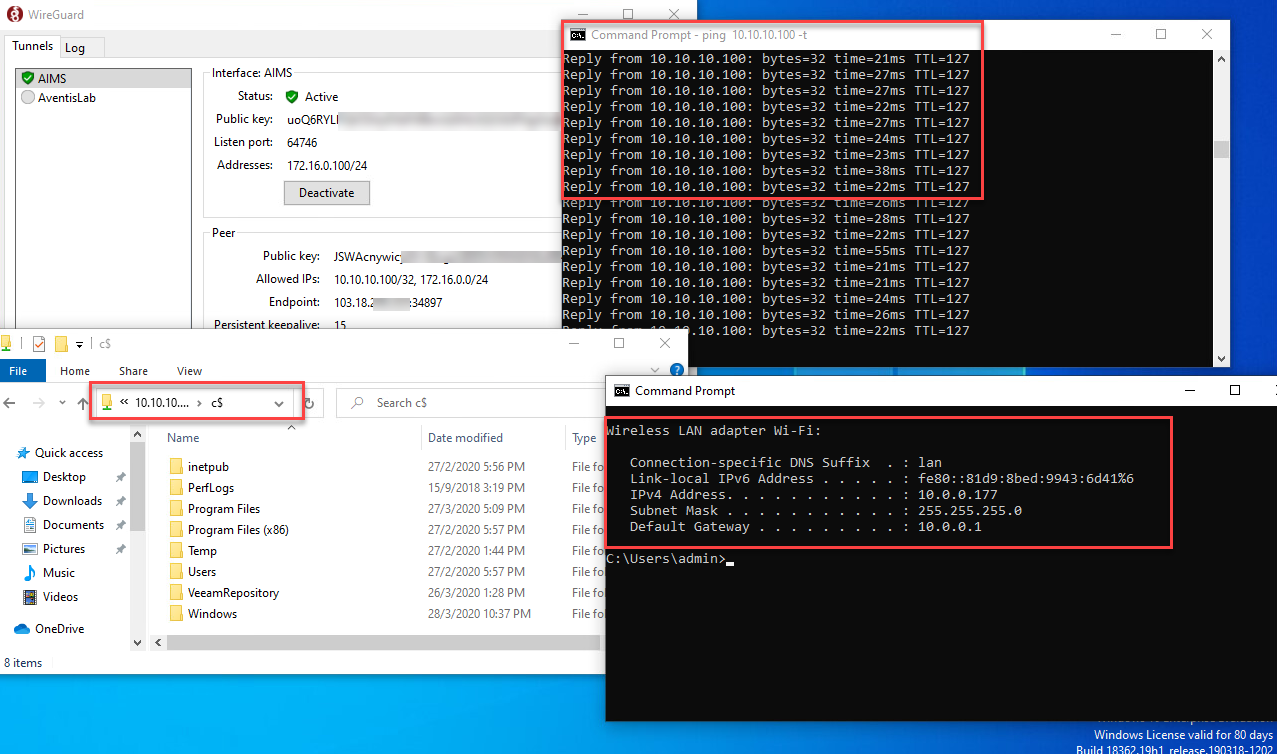Screen dimensions: 1277x754
Task: Click the New Folder icon in Quick Access Toolbar
Action: tap(60, 343)
